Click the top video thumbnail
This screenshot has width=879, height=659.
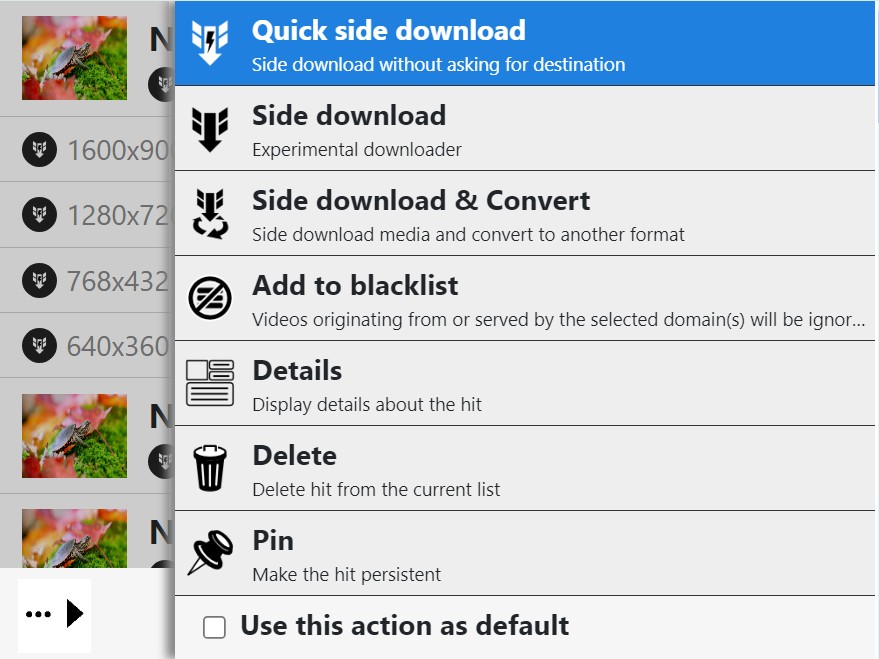click(x=74, y=57)
